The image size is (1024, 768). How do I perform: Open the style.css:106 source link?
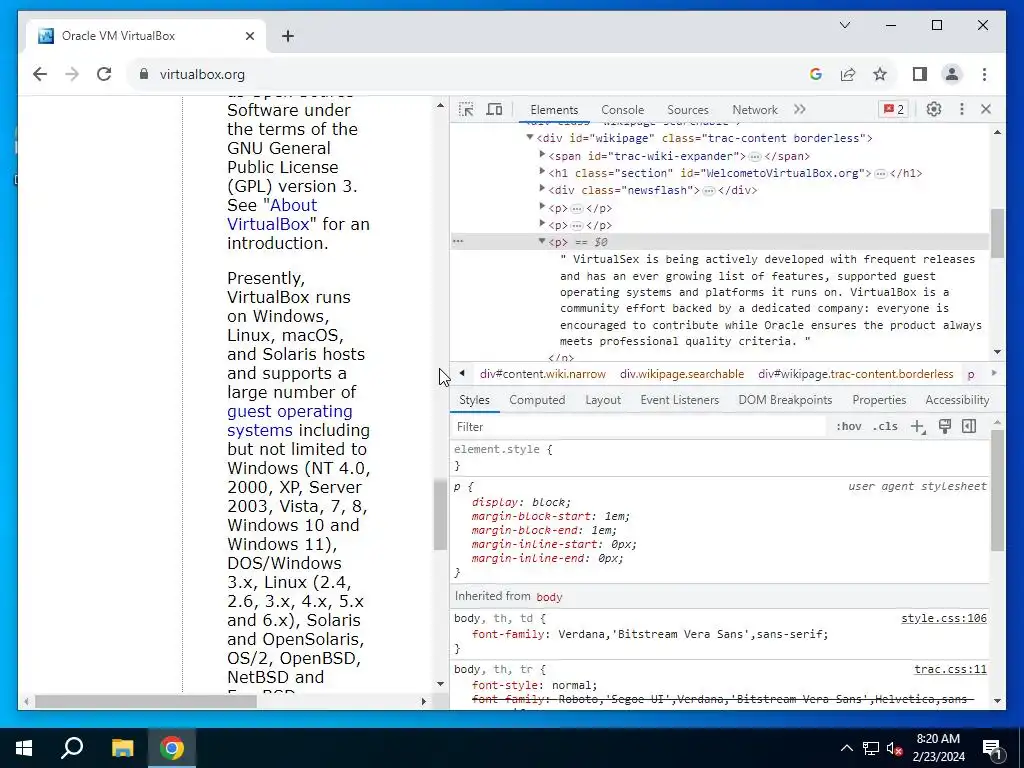point(944,618)
